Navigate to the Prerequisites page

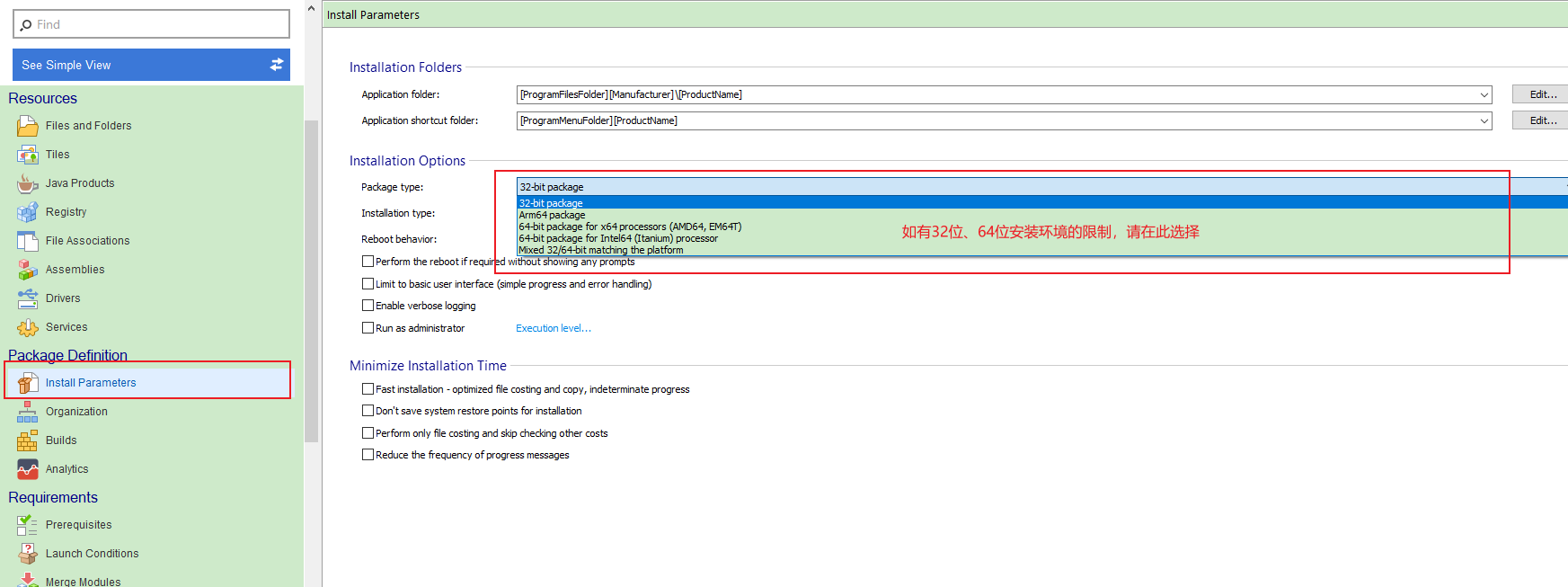tap(78, 525)
